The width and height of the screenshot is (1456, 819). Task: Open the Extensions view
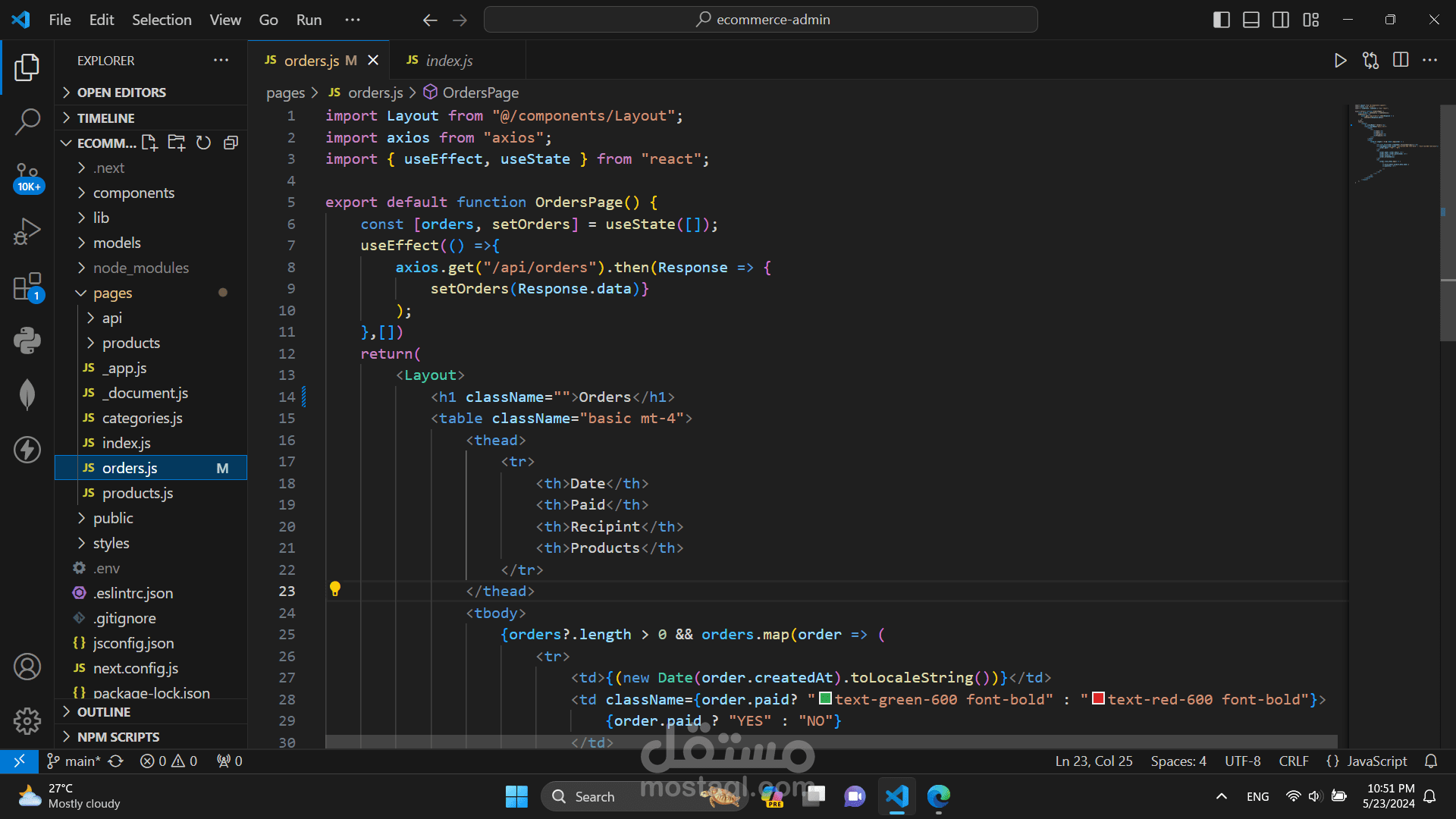pyautogui.click(x=27, y=287)
